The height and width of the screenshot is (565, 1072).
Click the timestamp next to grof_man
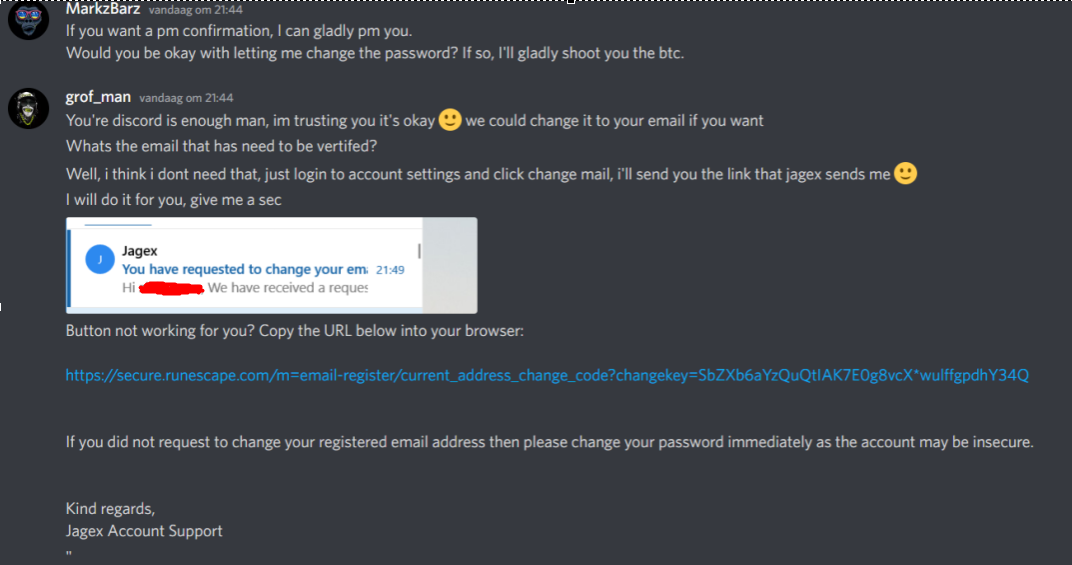(186, 98)
